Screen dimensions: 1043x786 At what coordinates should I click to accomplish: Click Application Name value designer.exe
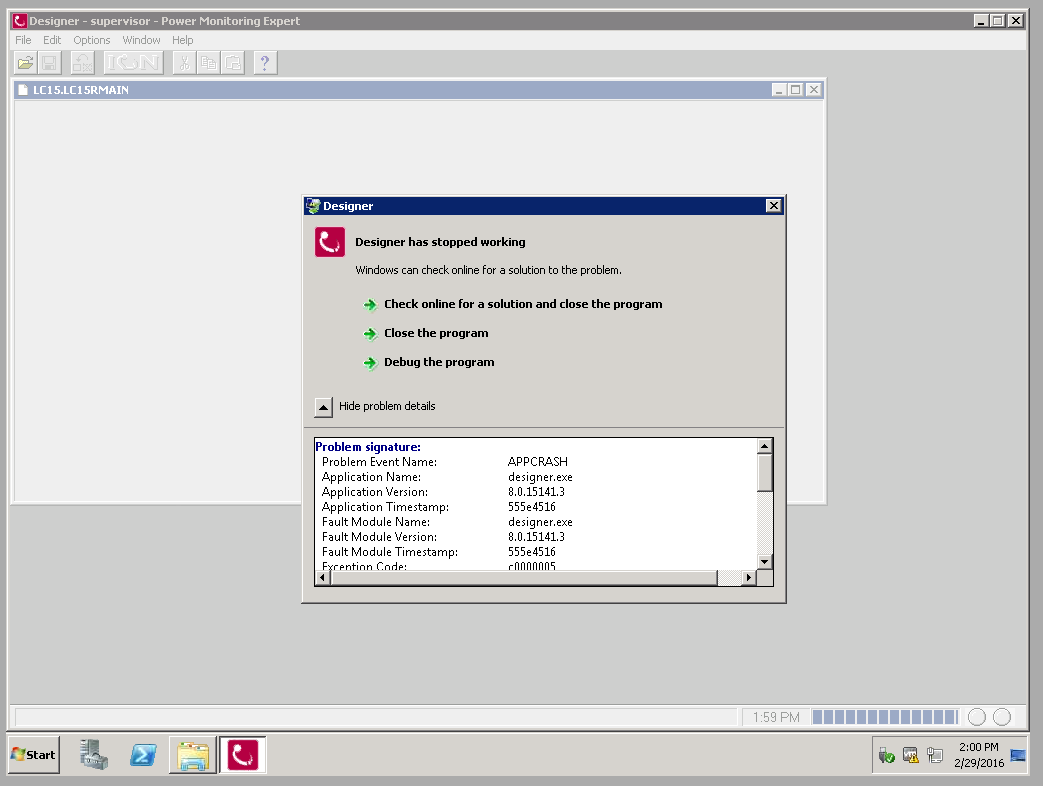pyautogui.click(x=540, y=477)
